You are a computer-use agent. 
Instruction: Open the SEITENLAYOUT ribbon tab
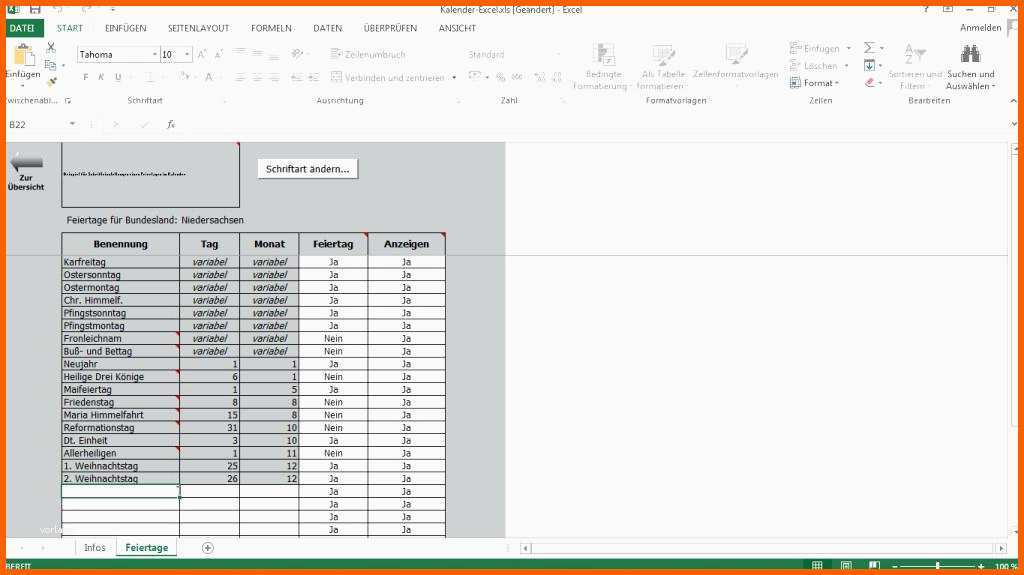point(198,28)
